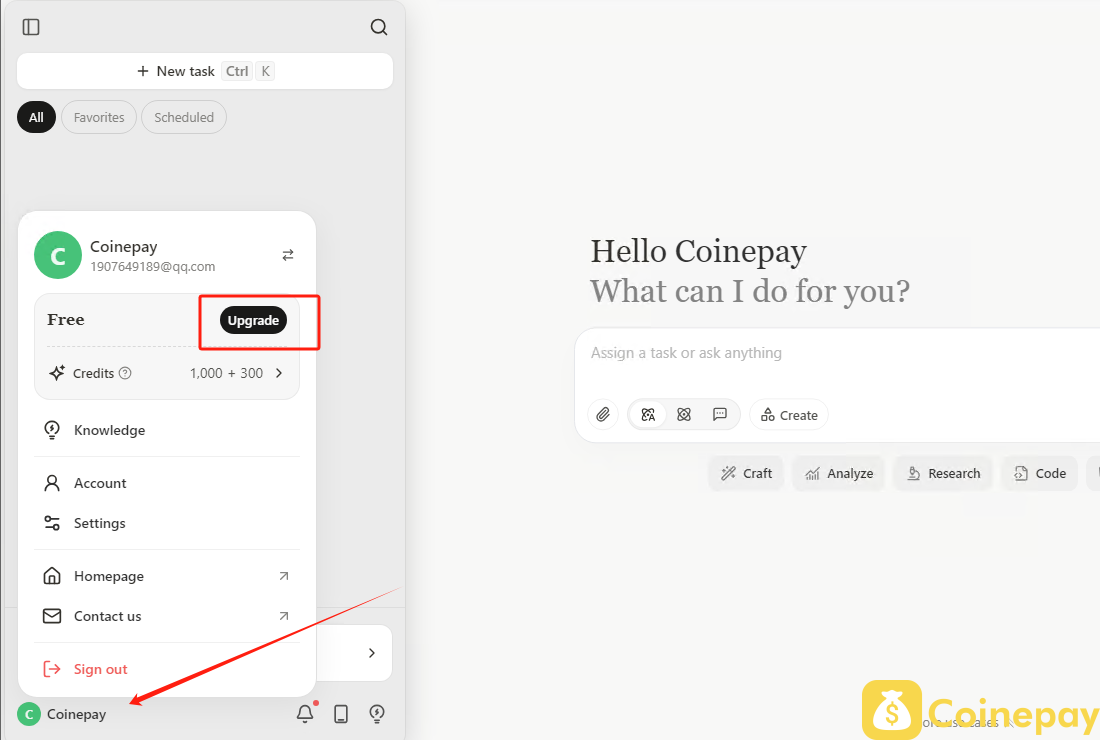Click the 'Hello Coinepay' greeting heading
The height and width of the screenshot is (740, 1100).
(699, 252)
